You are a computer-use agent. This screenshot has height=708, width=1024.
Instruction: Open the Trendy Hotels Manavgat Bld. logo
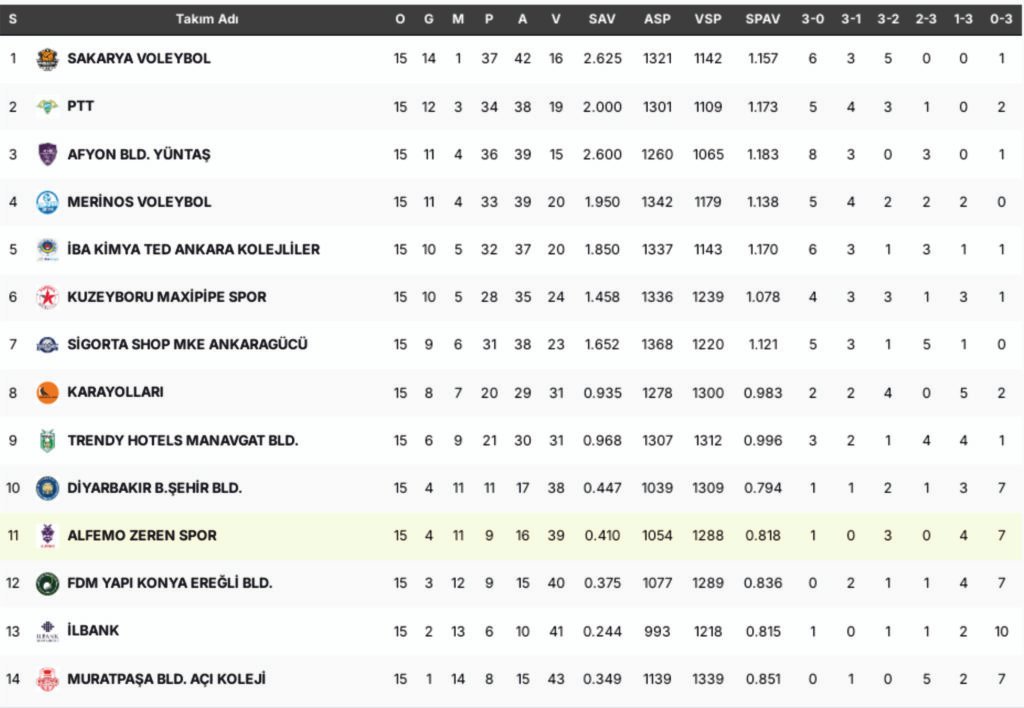(x=47, y=440)
